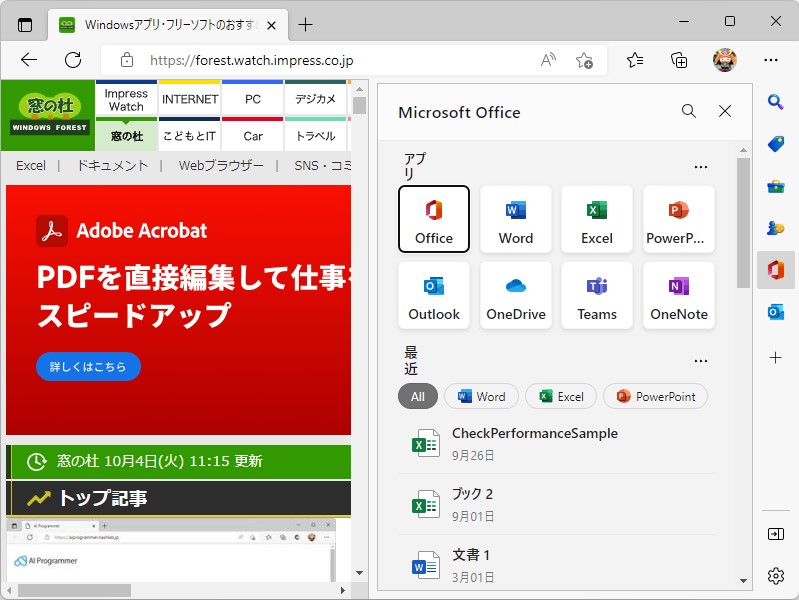Image resolution: width=799 pixels, height=600 pixels.
Task: Open the トップ記事 article thumbnail
Action: 171,550
